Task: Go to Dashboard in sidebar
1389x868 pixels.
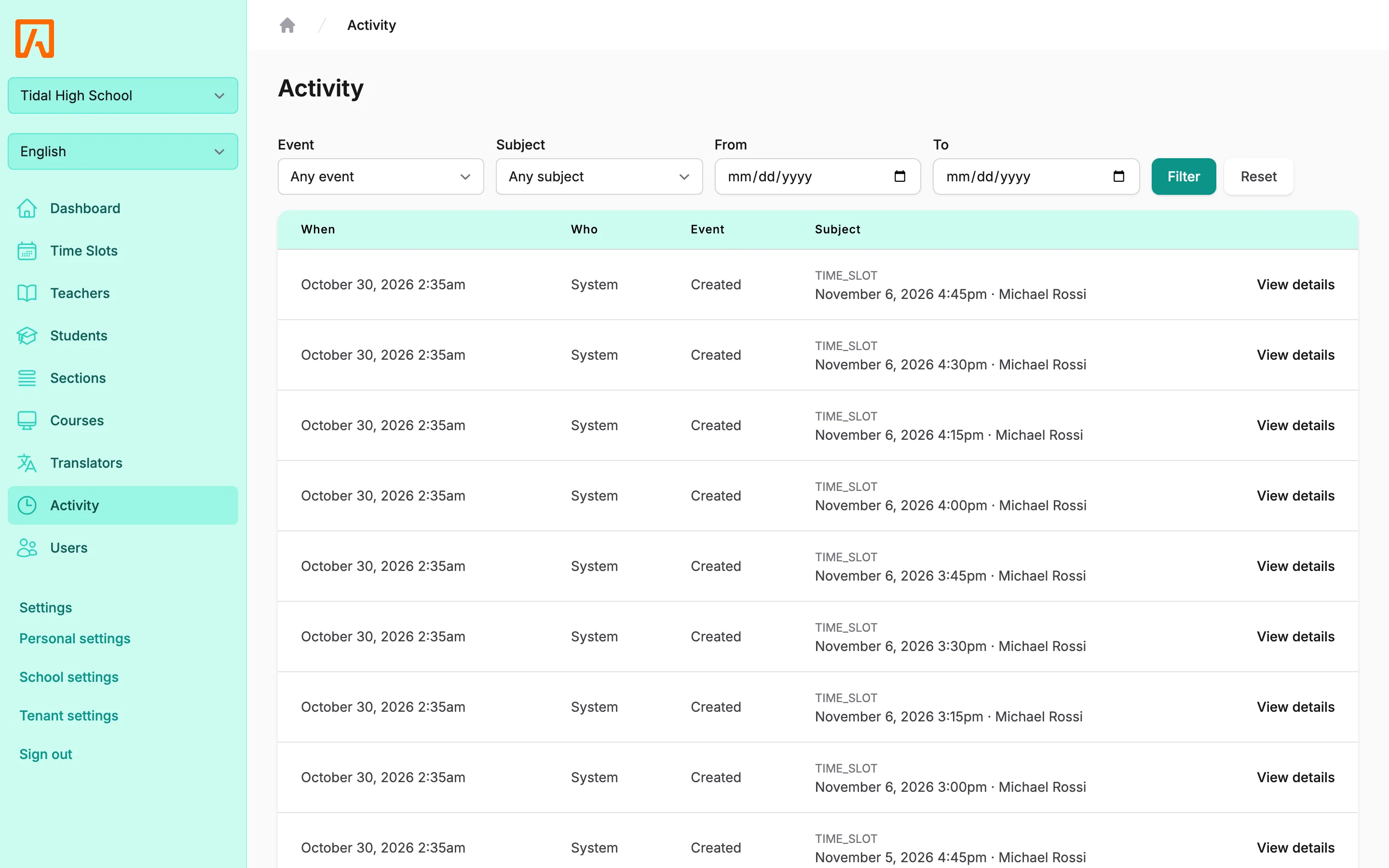Action: [123, 208]
